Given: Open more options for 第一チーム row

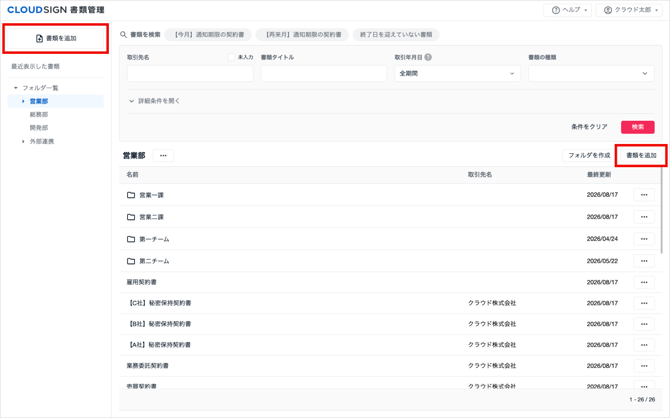Looking at the screenshot, I should tap(644, 239).
